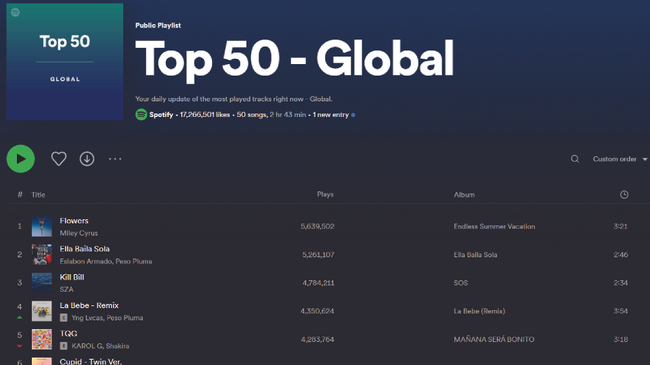
Task: Click the 4,283,764 plays value for TQG
Action: [318, 339]
